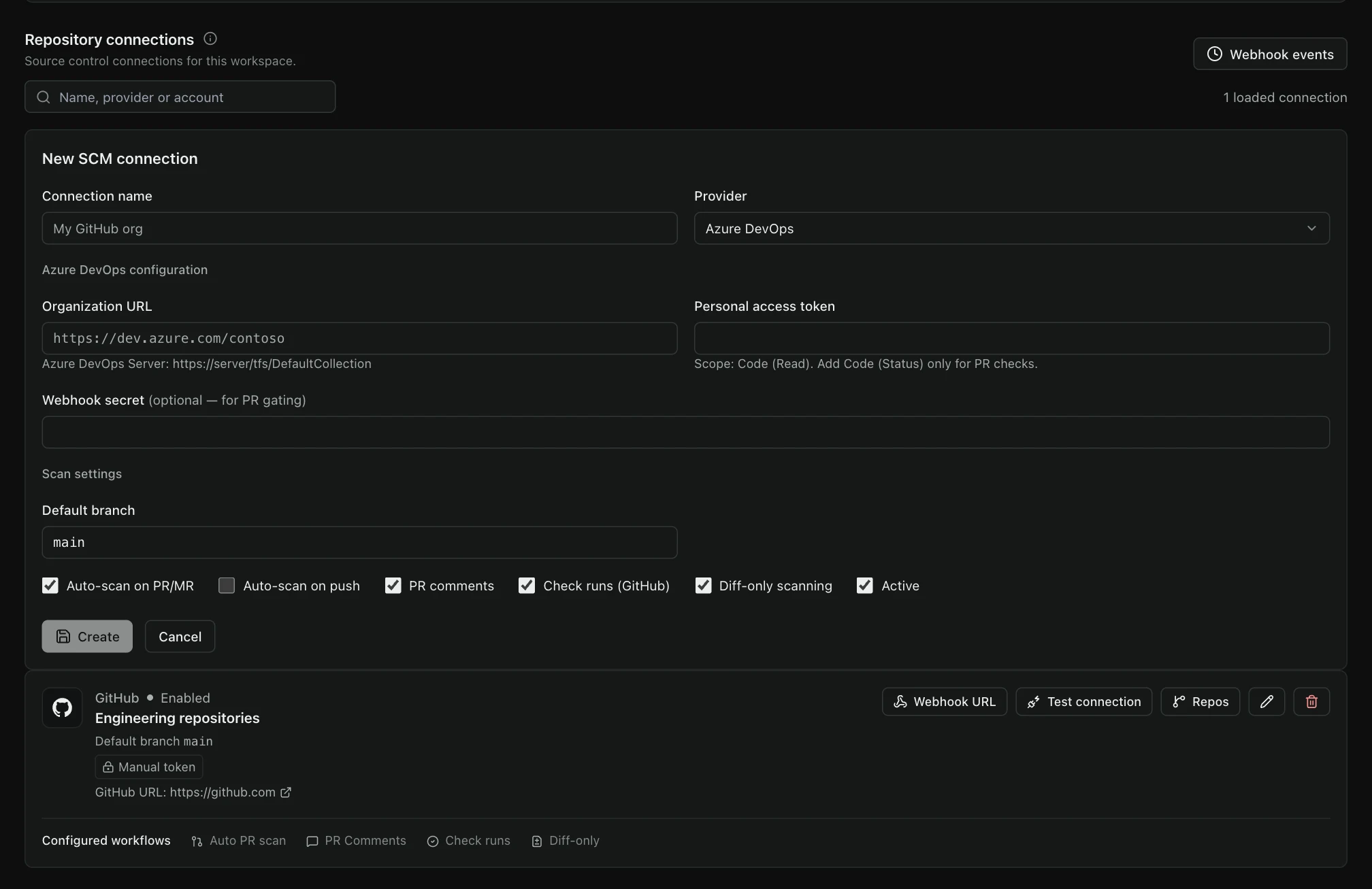Viewport: 1372px width, 889px height.
Task: Focus the Name, provider or account search field
Action: coord(180,97)
